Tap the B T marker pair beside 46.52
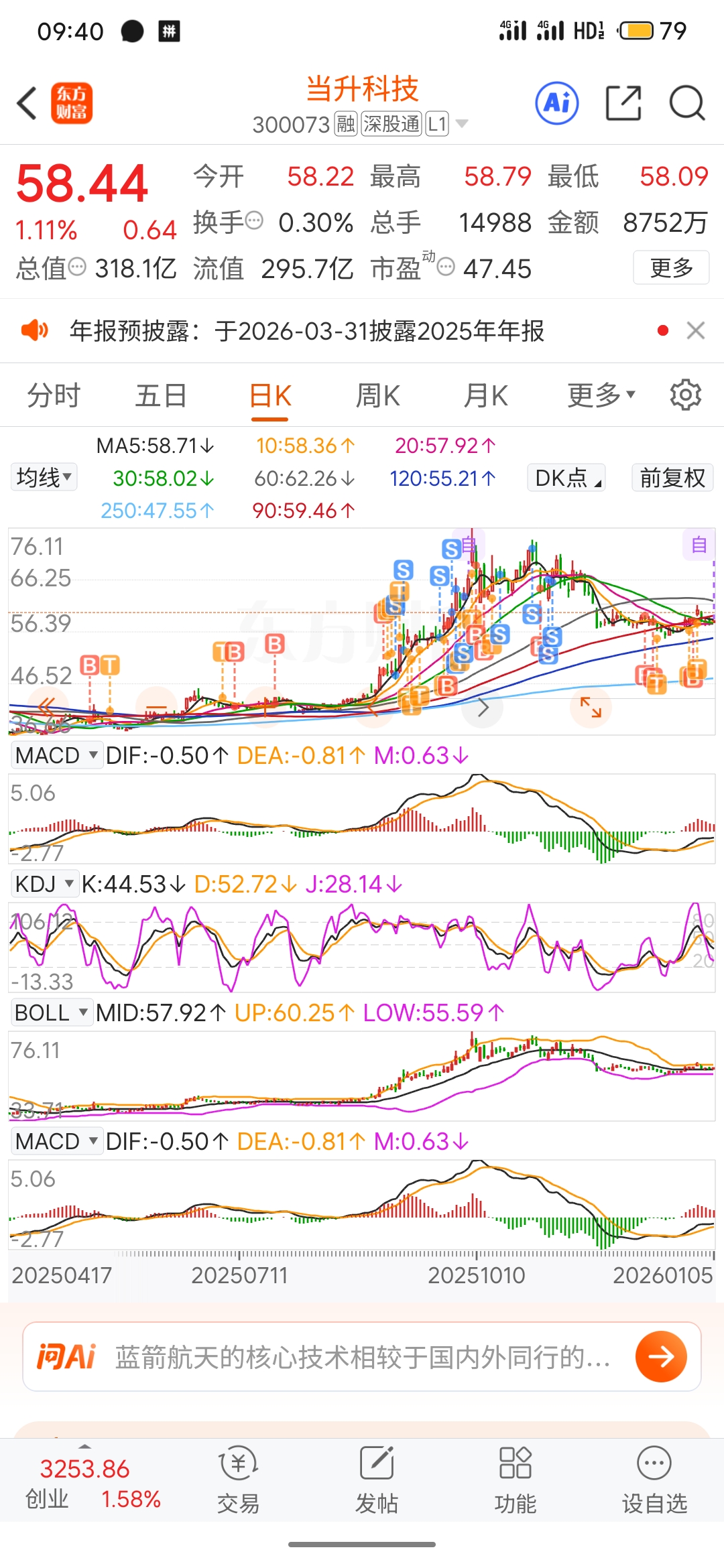This screenshot has width=724, height=1568. 100,665
